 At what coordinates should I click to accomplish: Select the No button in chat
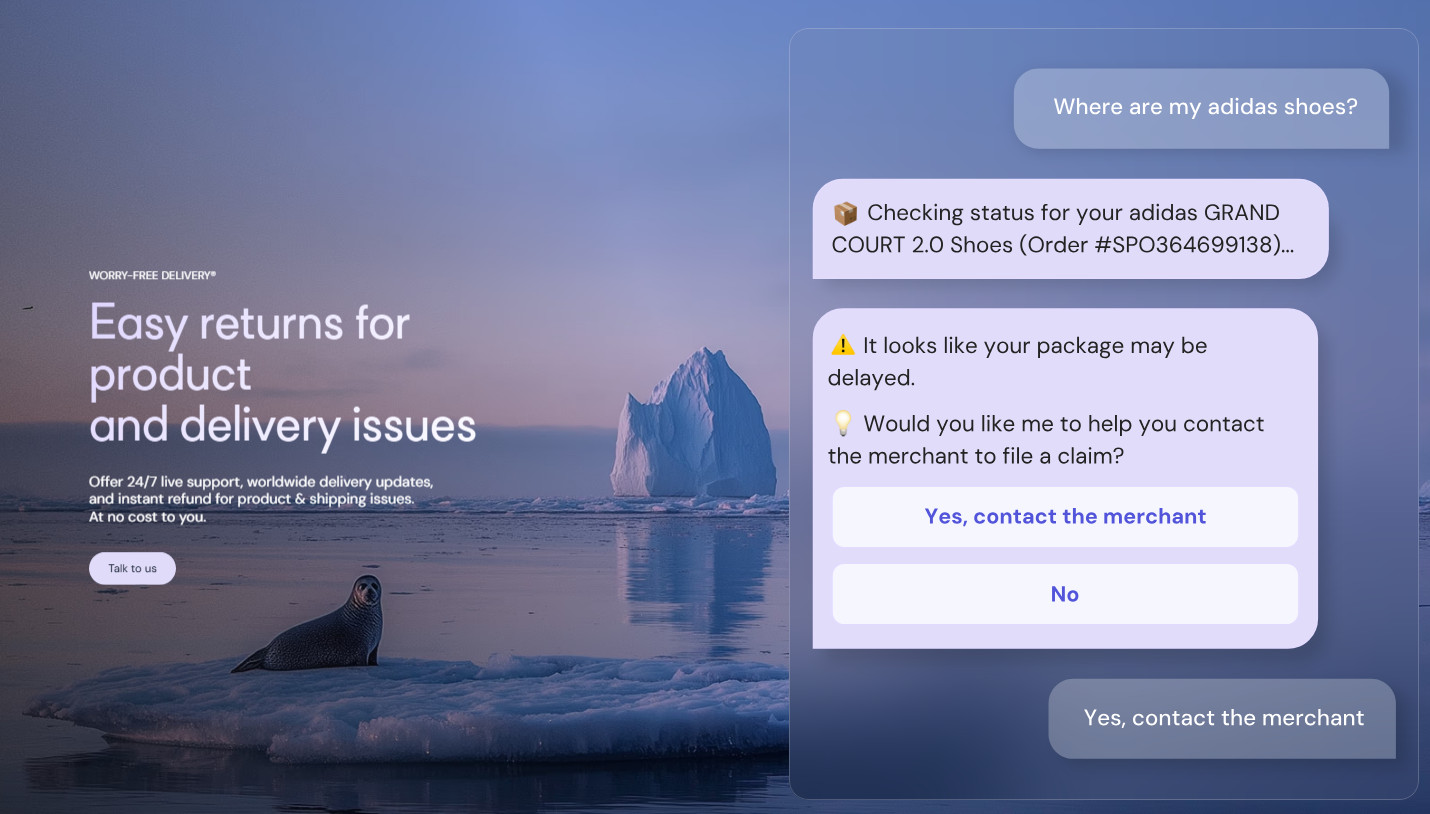(x=1065, y=594)
